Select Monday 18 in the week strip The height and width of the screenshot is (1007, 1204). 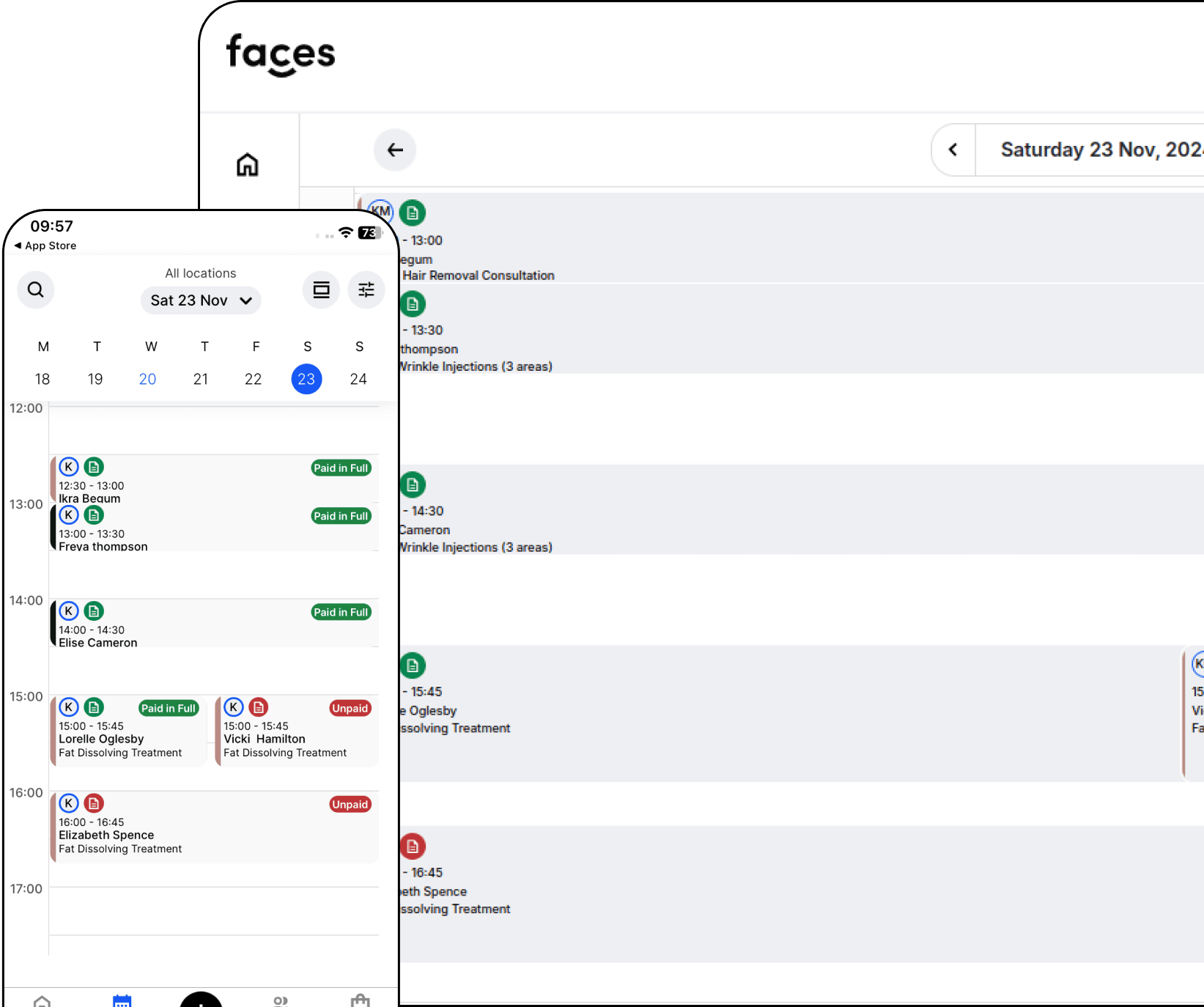click(43, 379)
